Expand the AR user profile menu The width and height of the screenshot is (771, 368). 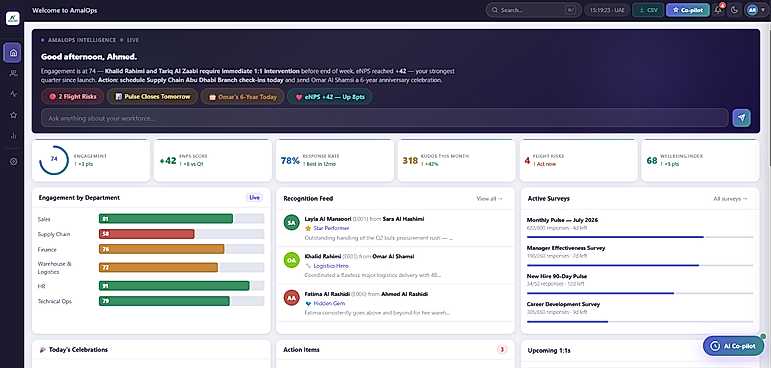click(x=755, y=10)
